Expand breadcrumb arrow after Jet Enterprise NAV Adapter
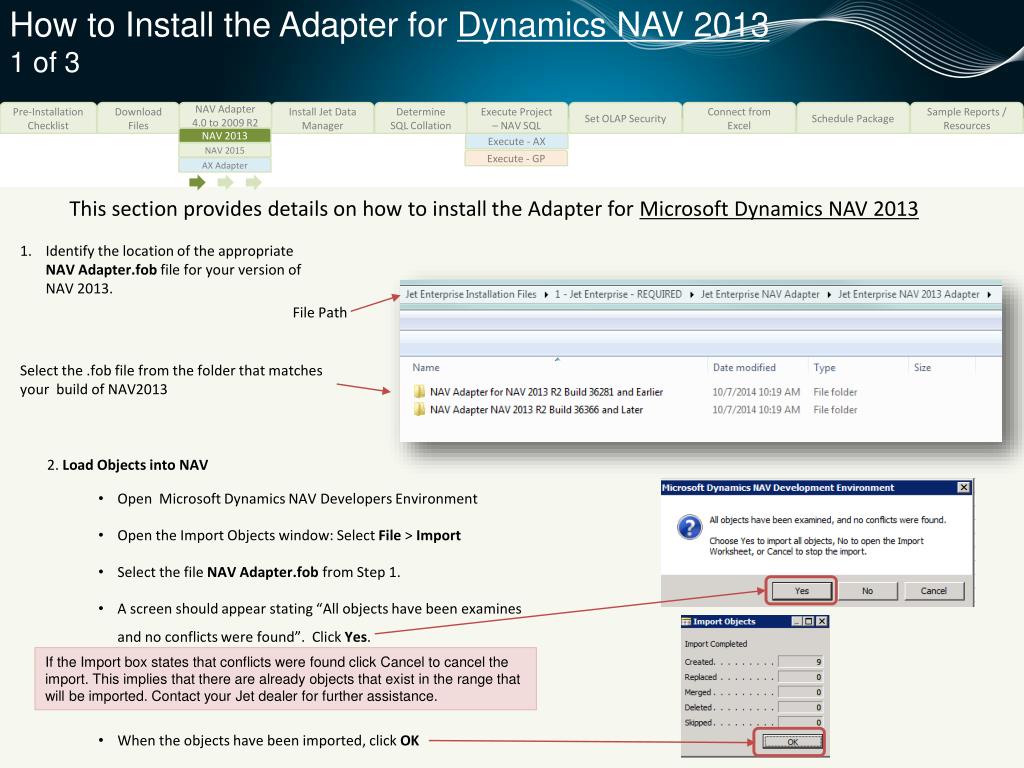 click(x=829, y=295)
